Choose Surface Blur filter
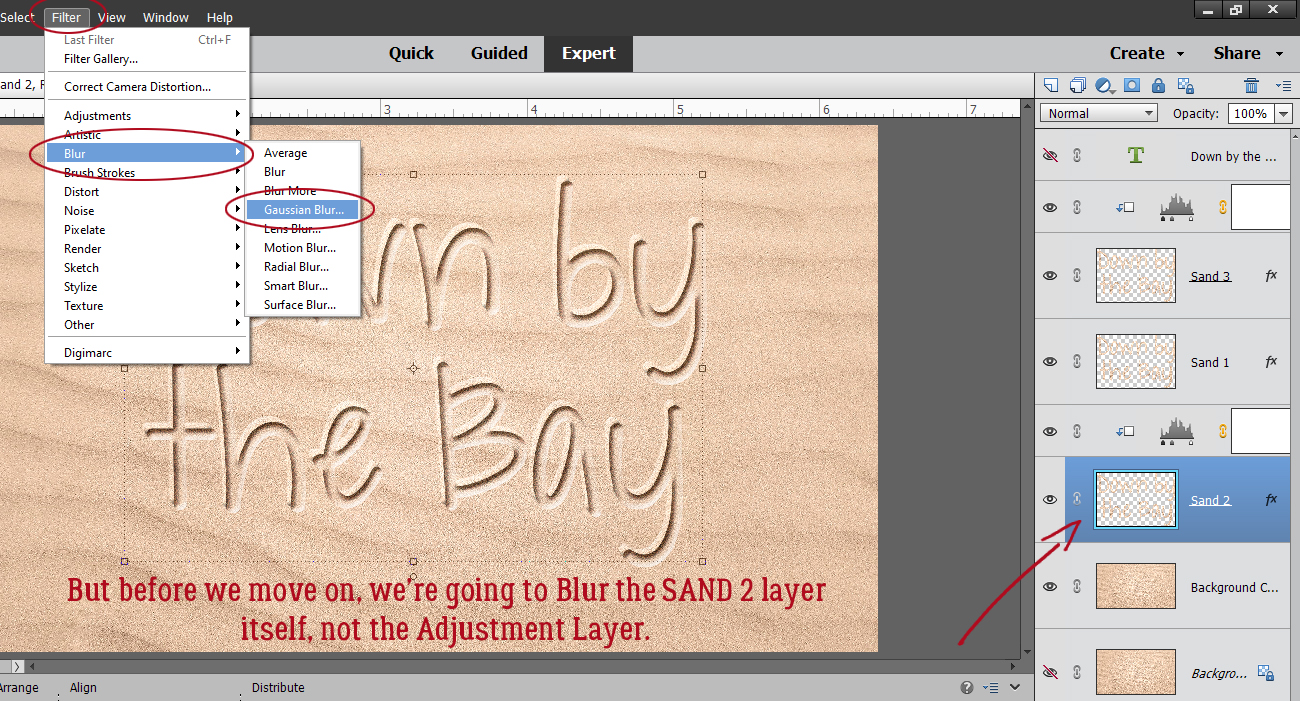Screen dimensions: 1300x701 point(303,304)
